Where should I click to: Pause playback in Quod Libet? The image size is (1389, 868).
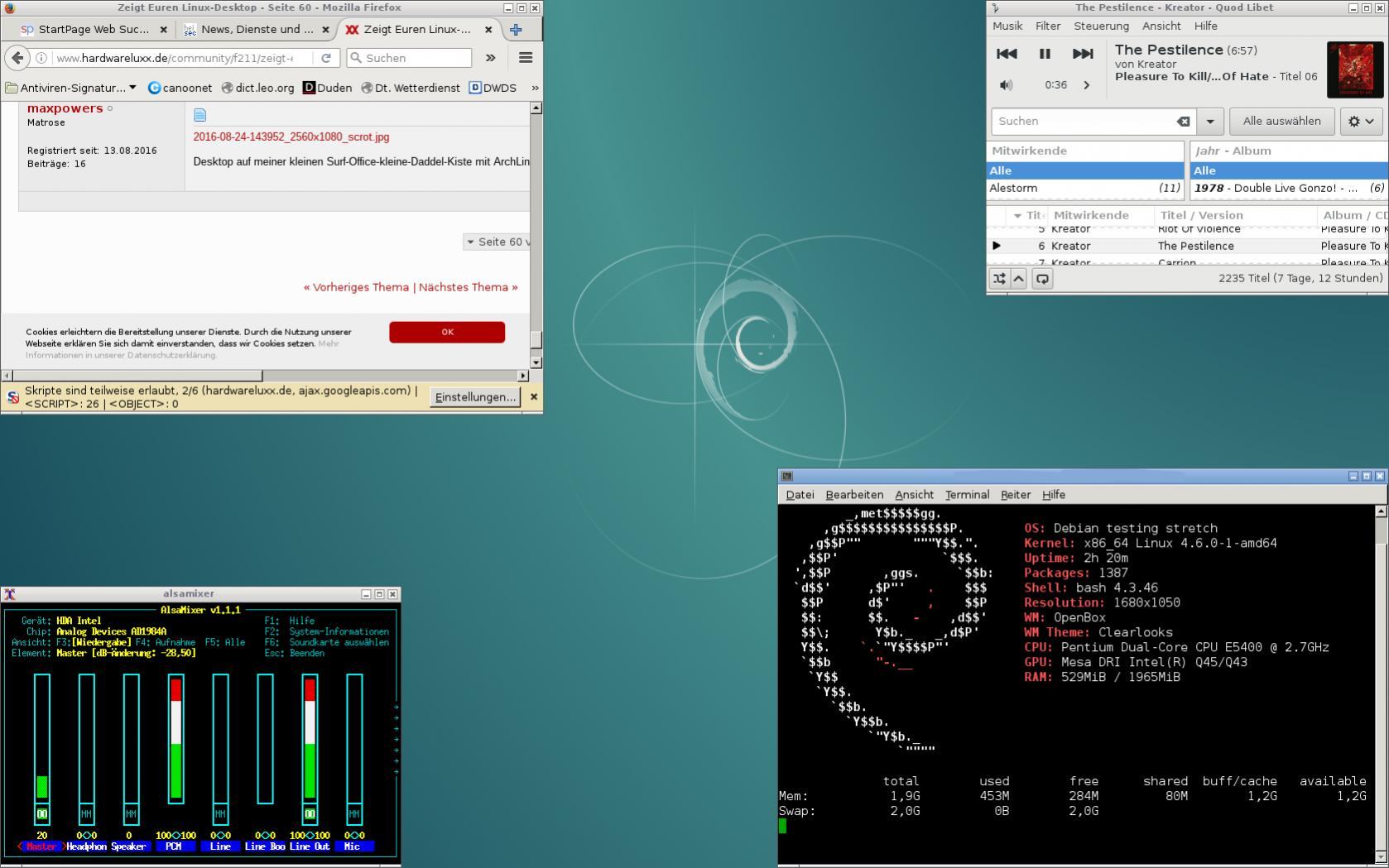pos(1045,54)
